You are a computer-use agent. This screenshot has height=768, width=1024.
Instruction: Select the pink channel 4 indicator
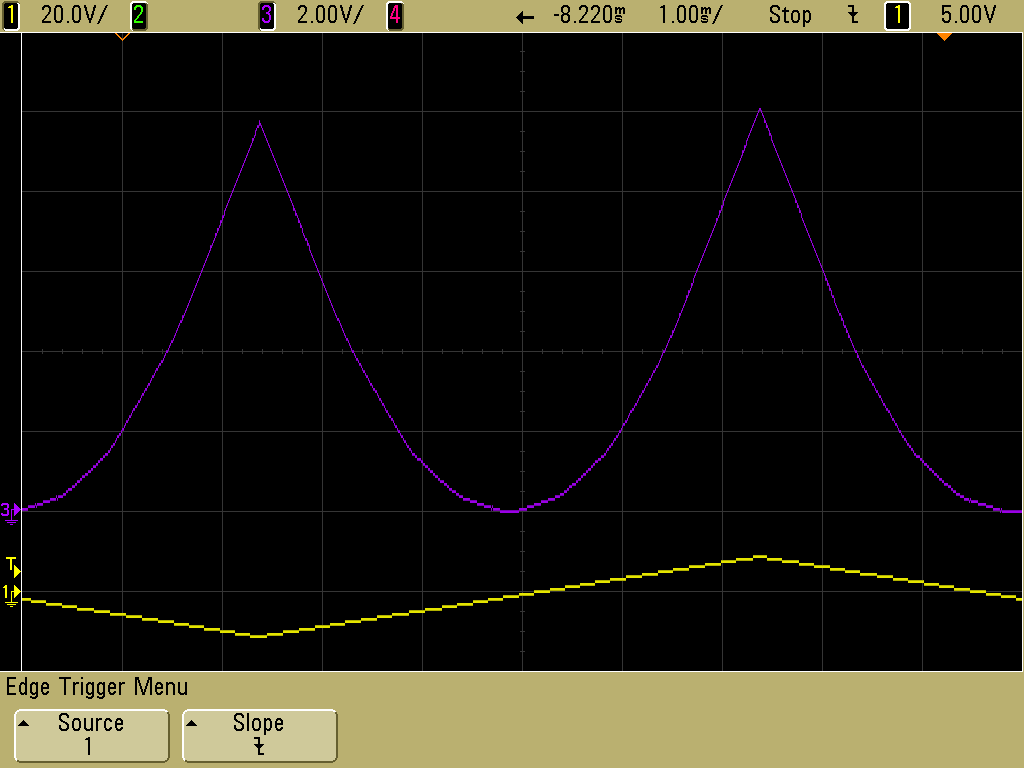[394, 15]
